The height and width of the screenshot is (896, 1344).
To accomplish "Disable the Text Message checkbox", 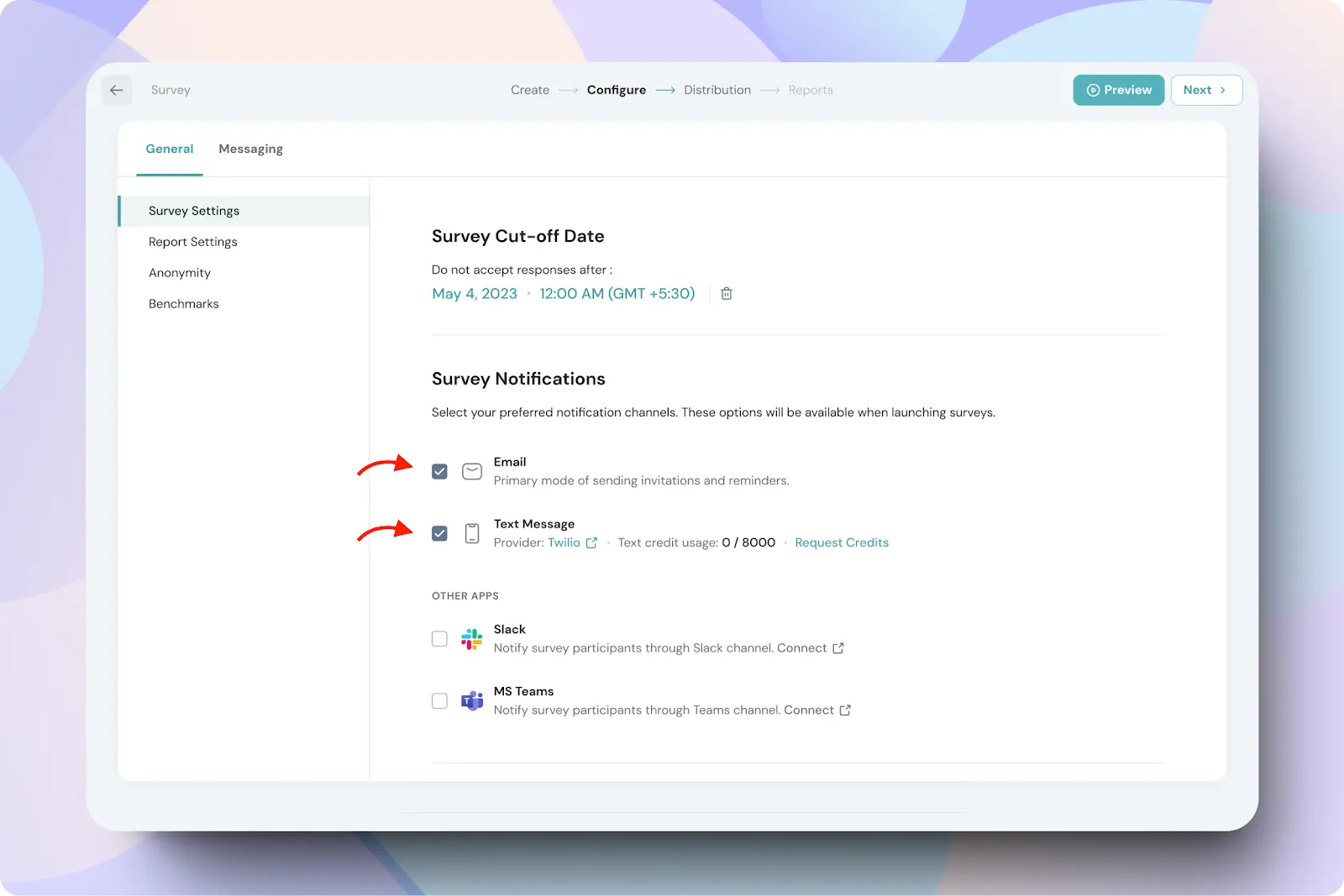I will click(439, 533).
